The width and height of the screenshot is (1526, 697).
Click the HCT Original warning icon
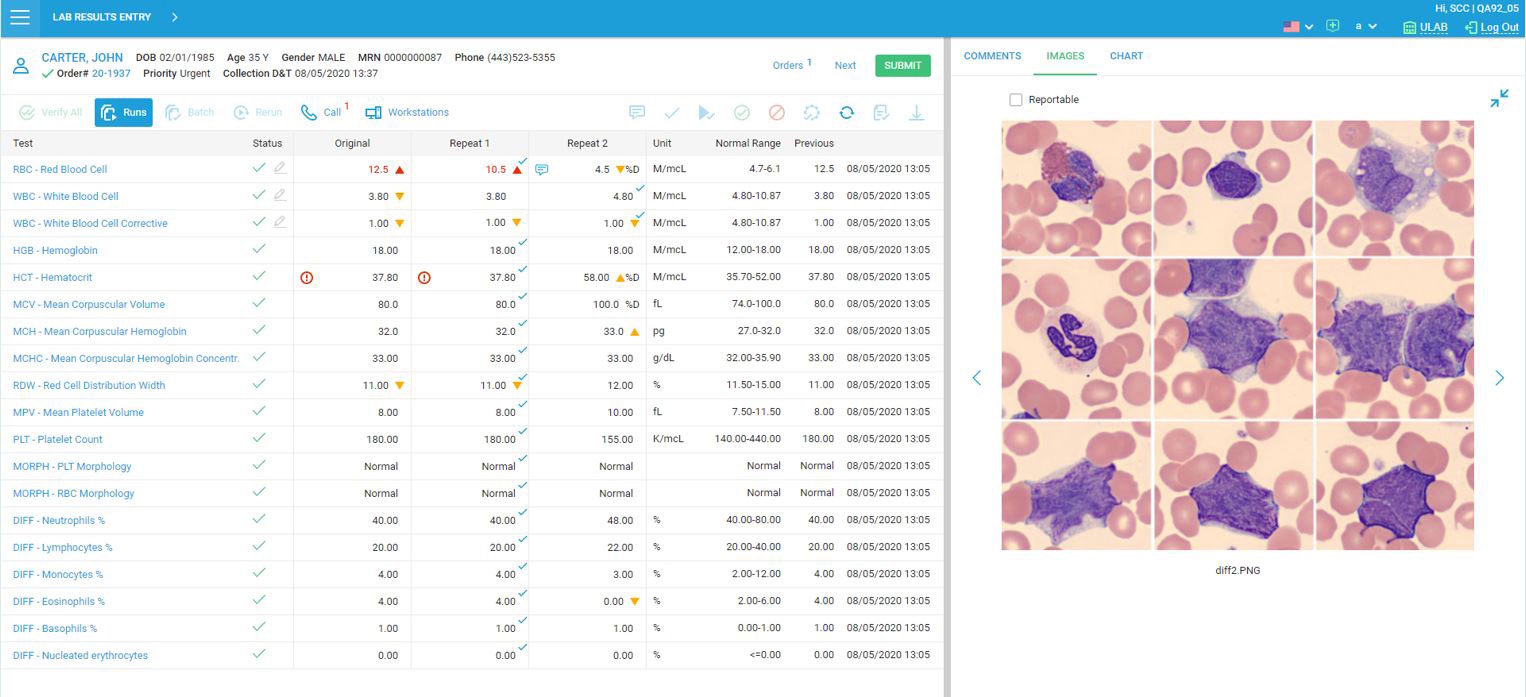(x=307, y=278)
